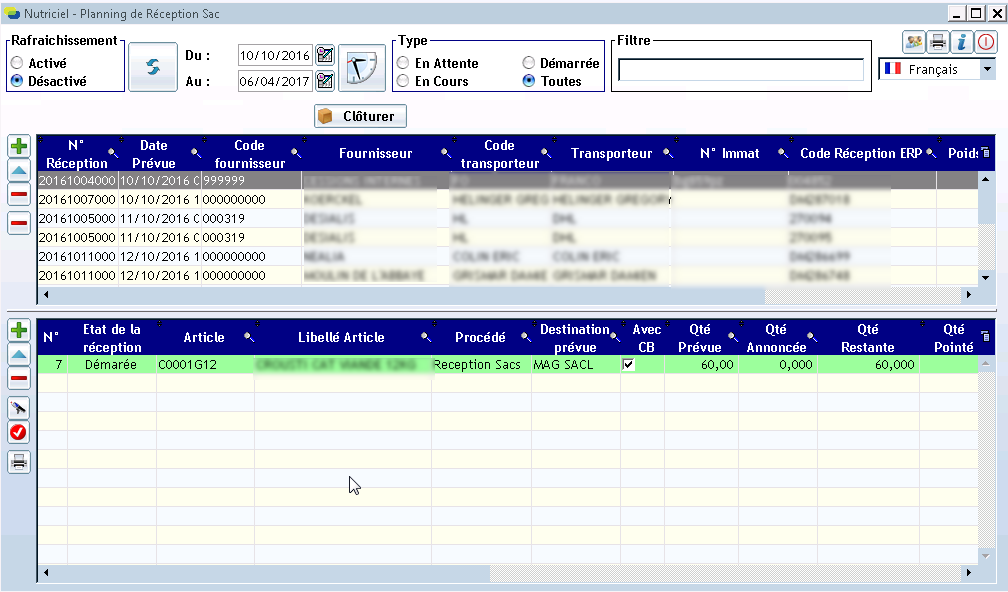Click the large clock period button

point(361,68)
